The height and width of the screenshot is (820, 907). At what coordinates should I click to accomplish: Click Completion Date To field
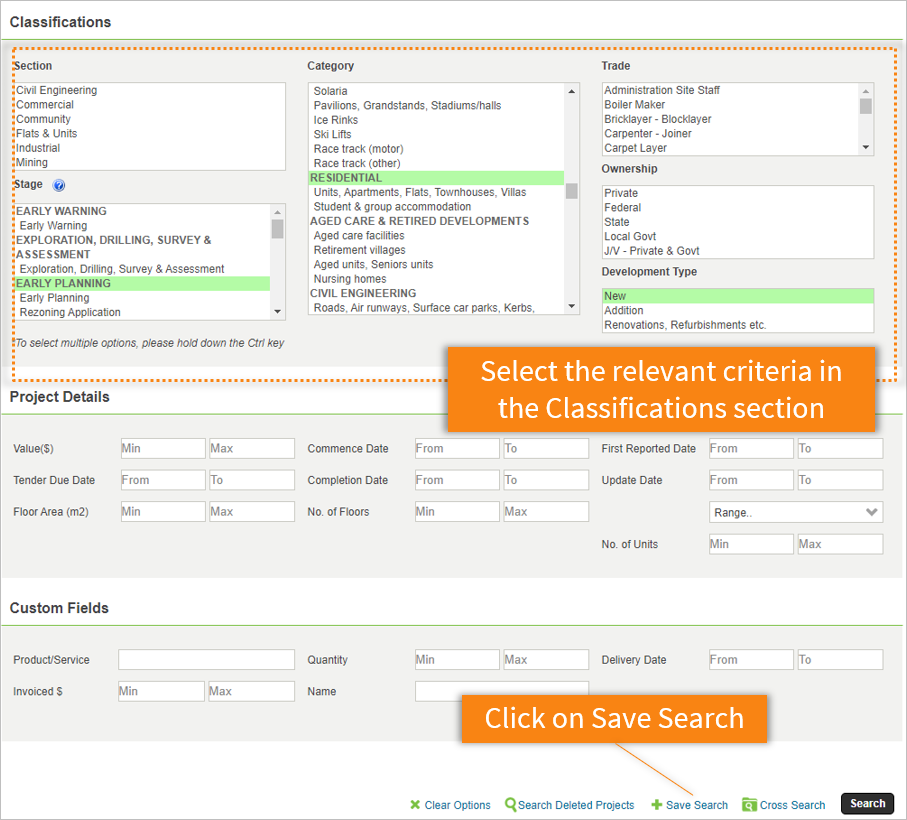[546, 481]
